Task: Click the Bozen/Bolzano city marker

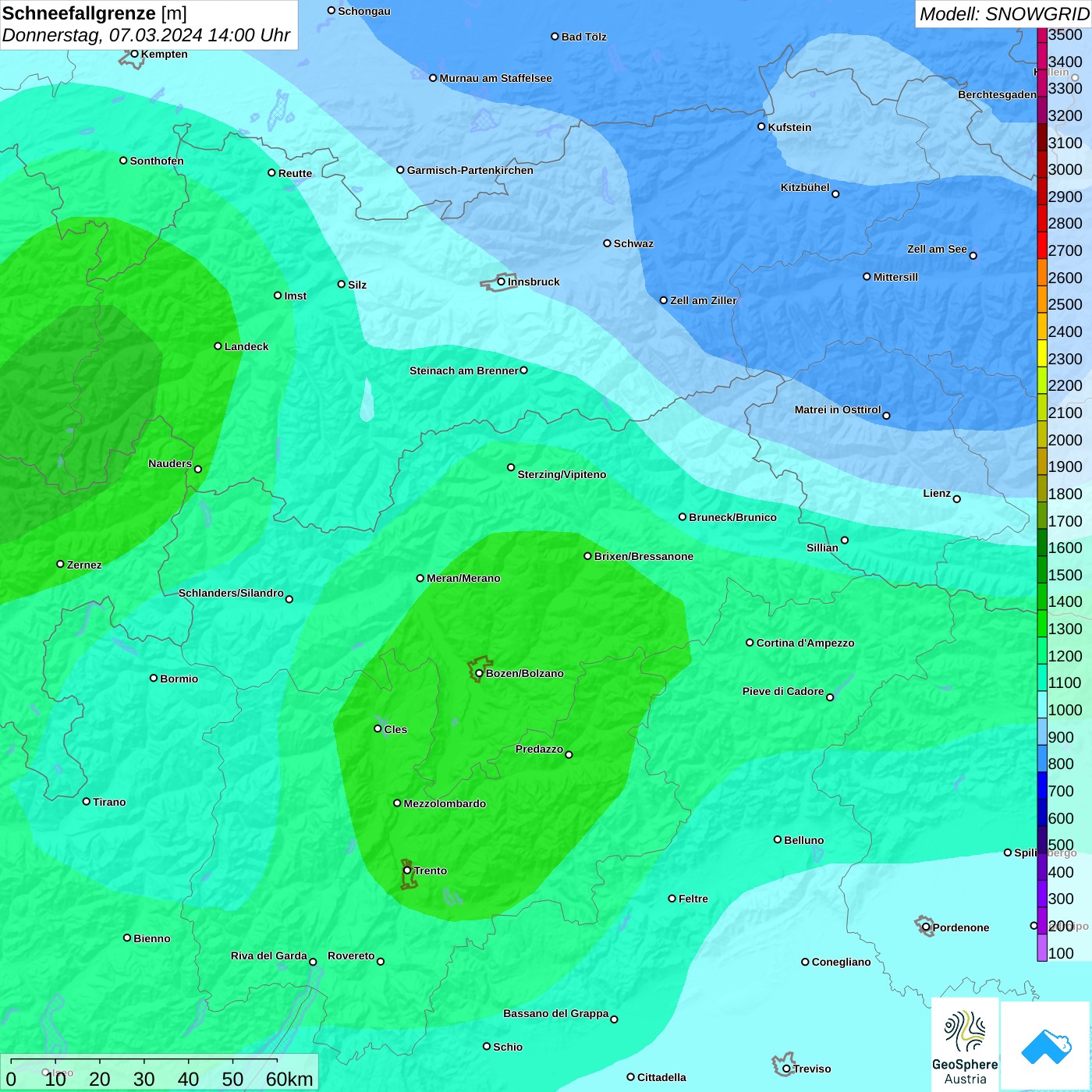Action: (479, 673)
